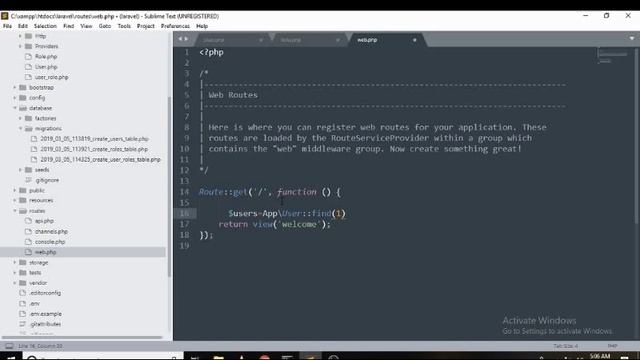Click the Sublime Text icon in Windows taskbar

(x=310, y=357)
